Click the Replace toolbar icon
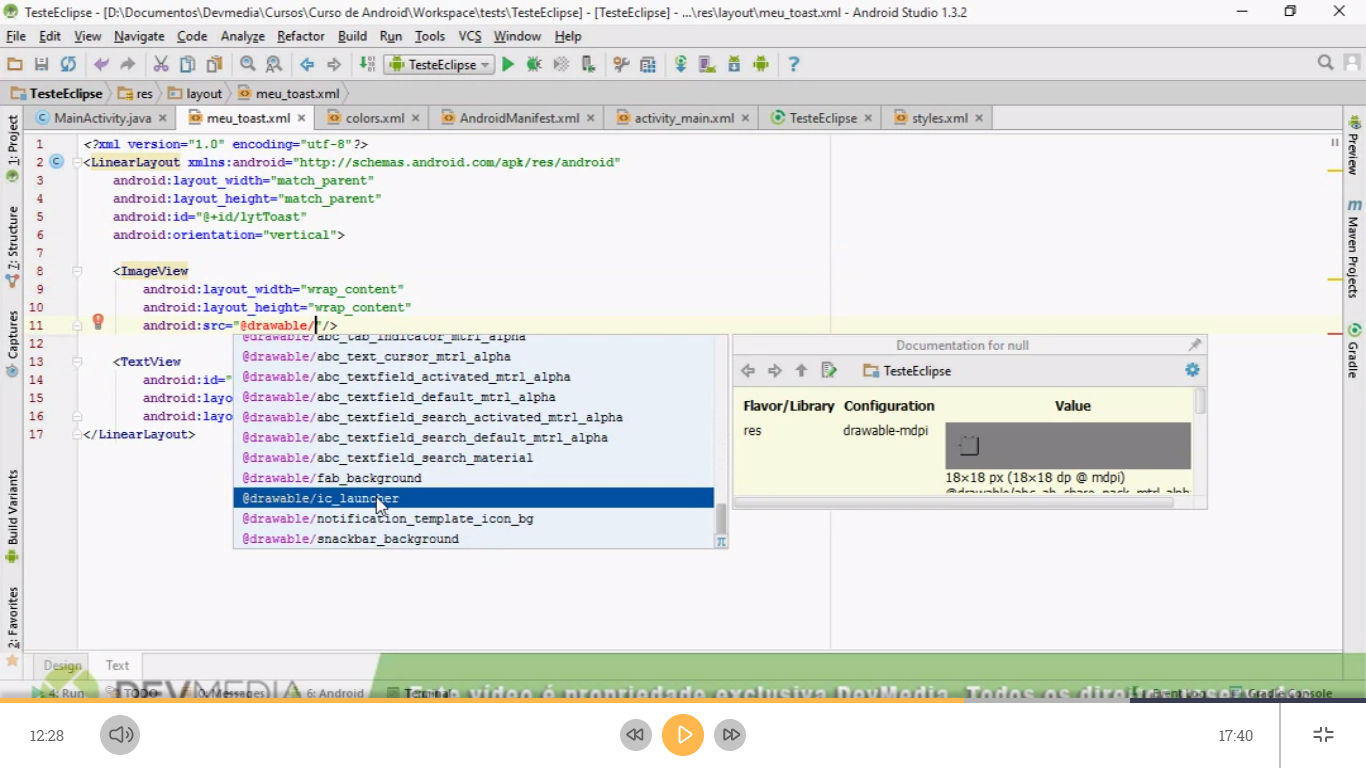This screenshot has height=768, width=1366. pos(273,64)
